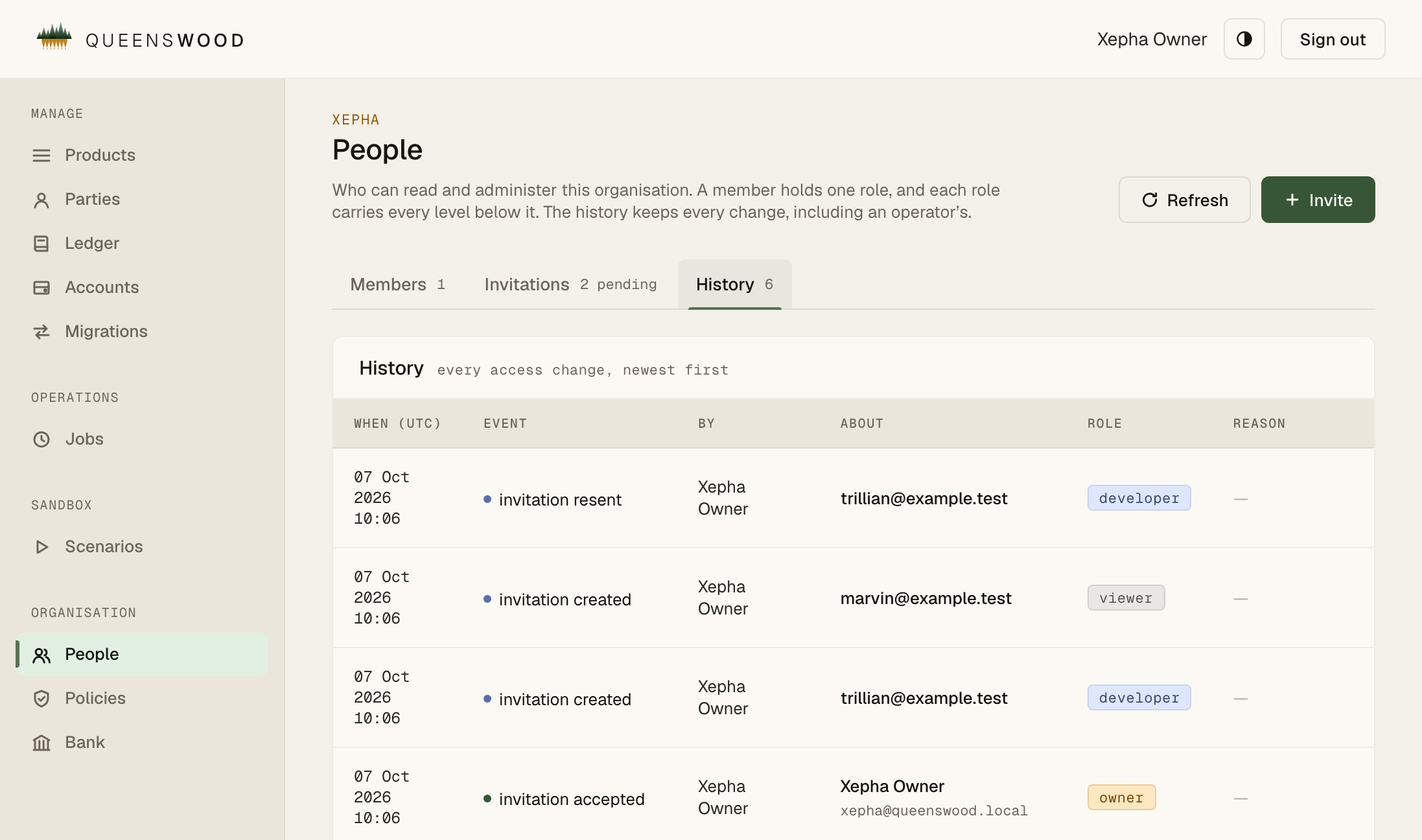This screenshot has width=1422, height=840.
Task: Open Bank via its building icon
Action: (x=41, y=743)
